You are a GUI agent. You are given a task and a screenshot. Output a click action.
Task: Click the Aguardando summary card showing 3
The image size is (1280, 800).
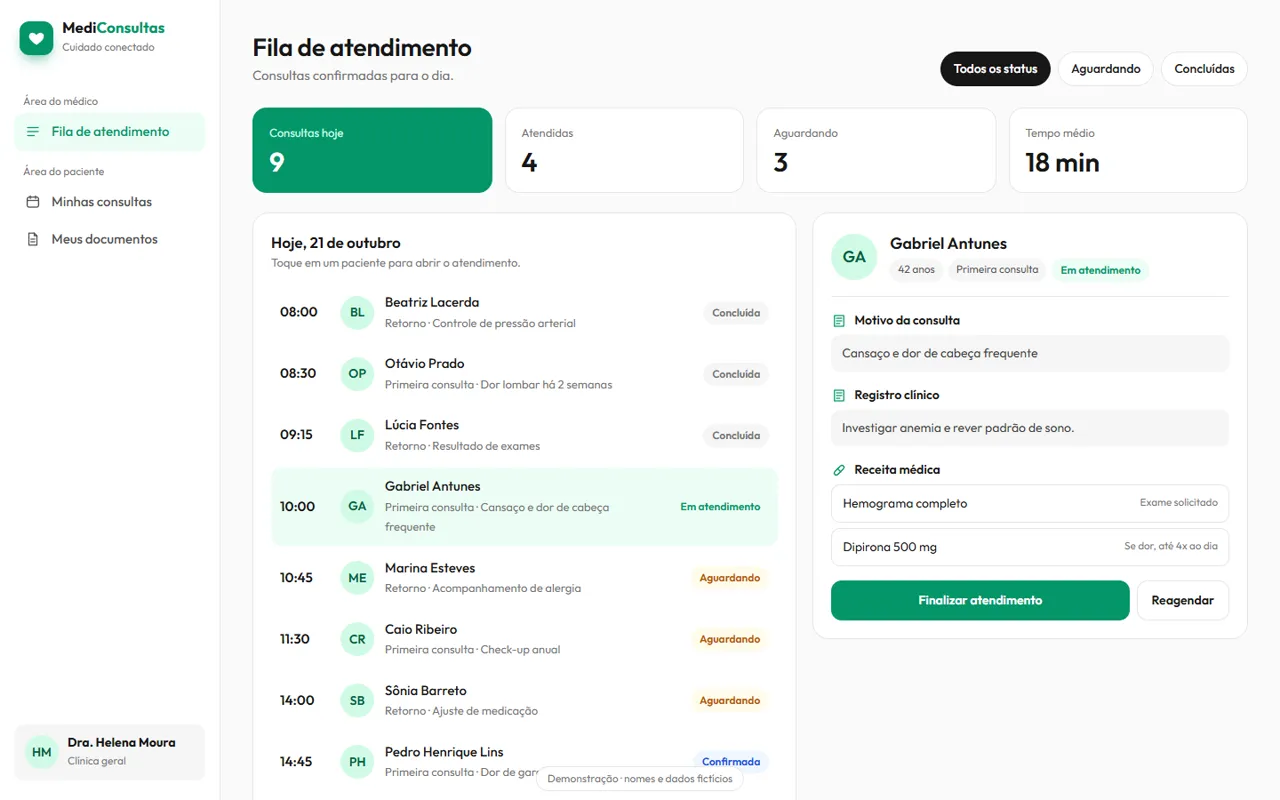pyautogui.click(x=876, y=150)
